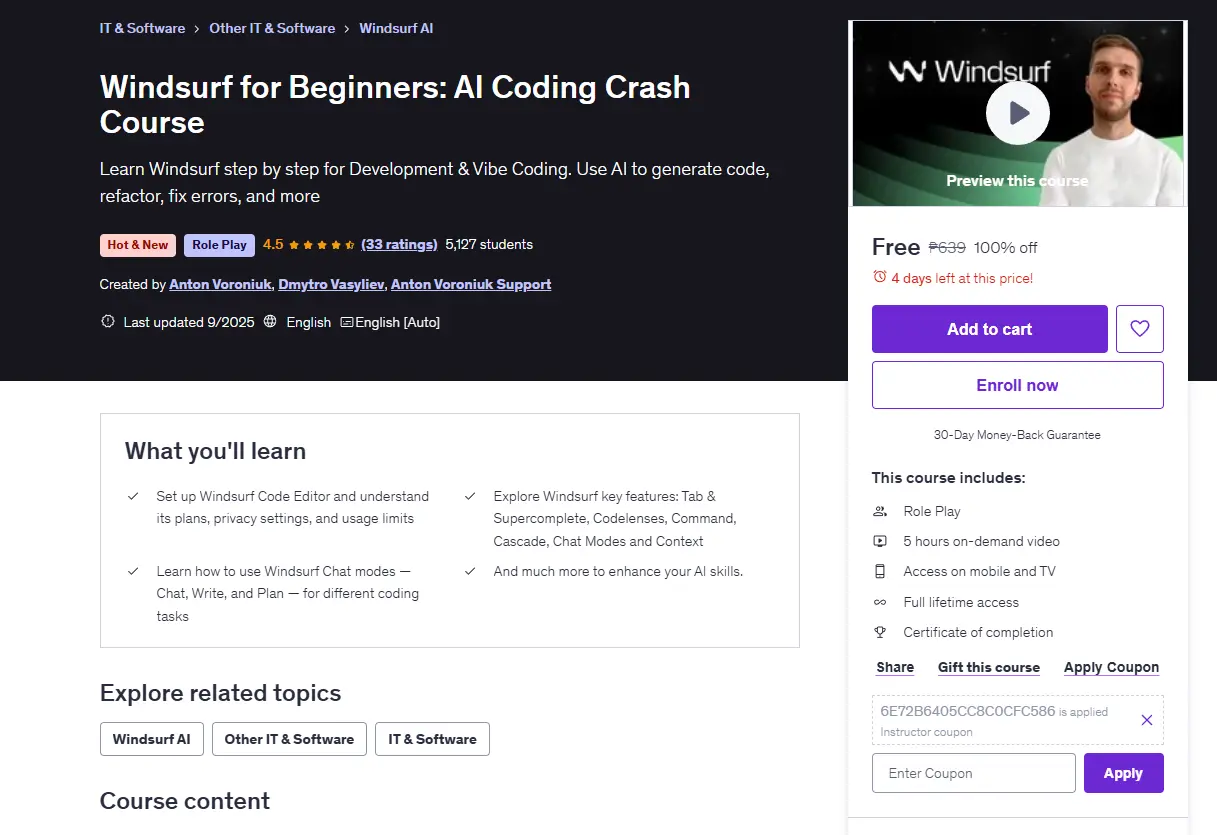Open Other IT & Software breadcrumb link
Screen dimensions: 1217x835
click(x=272, y=28)
